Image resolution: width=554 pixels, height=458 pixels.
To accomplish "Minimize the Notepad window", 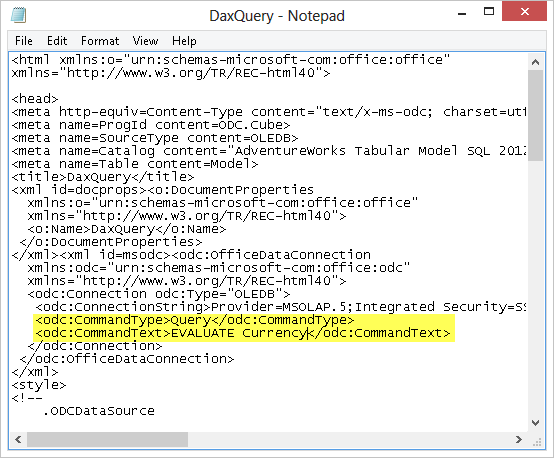I will click(462, 13).
